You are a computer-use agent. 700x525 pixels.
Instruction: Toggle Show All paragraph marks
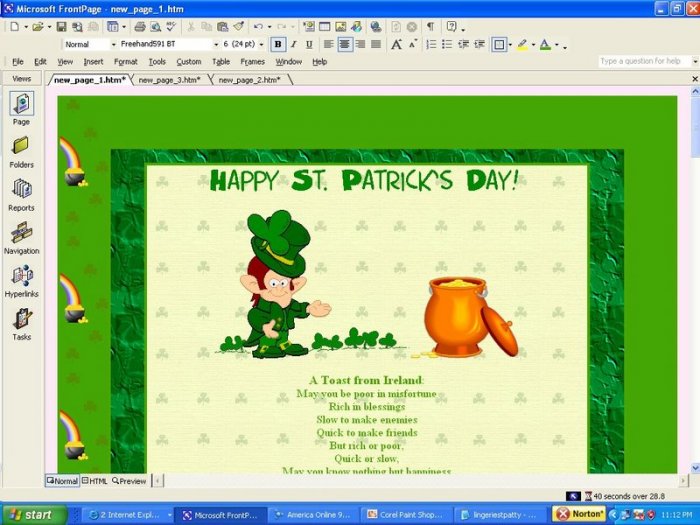[x=430, y=27]
